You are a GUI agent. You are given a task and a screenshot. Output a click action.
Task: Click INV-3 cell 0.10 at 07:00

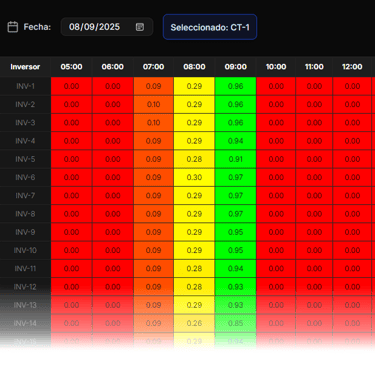click(x=153, y=123)
